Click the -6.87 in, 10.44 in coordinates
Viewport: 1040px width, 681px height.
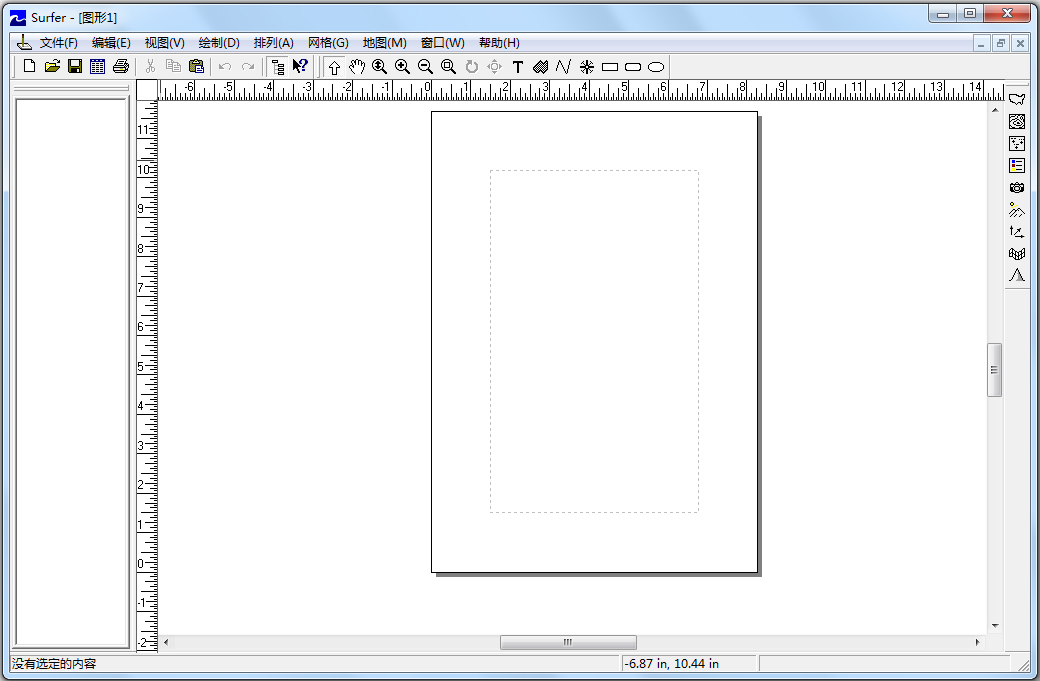click(x=671, y=663)
